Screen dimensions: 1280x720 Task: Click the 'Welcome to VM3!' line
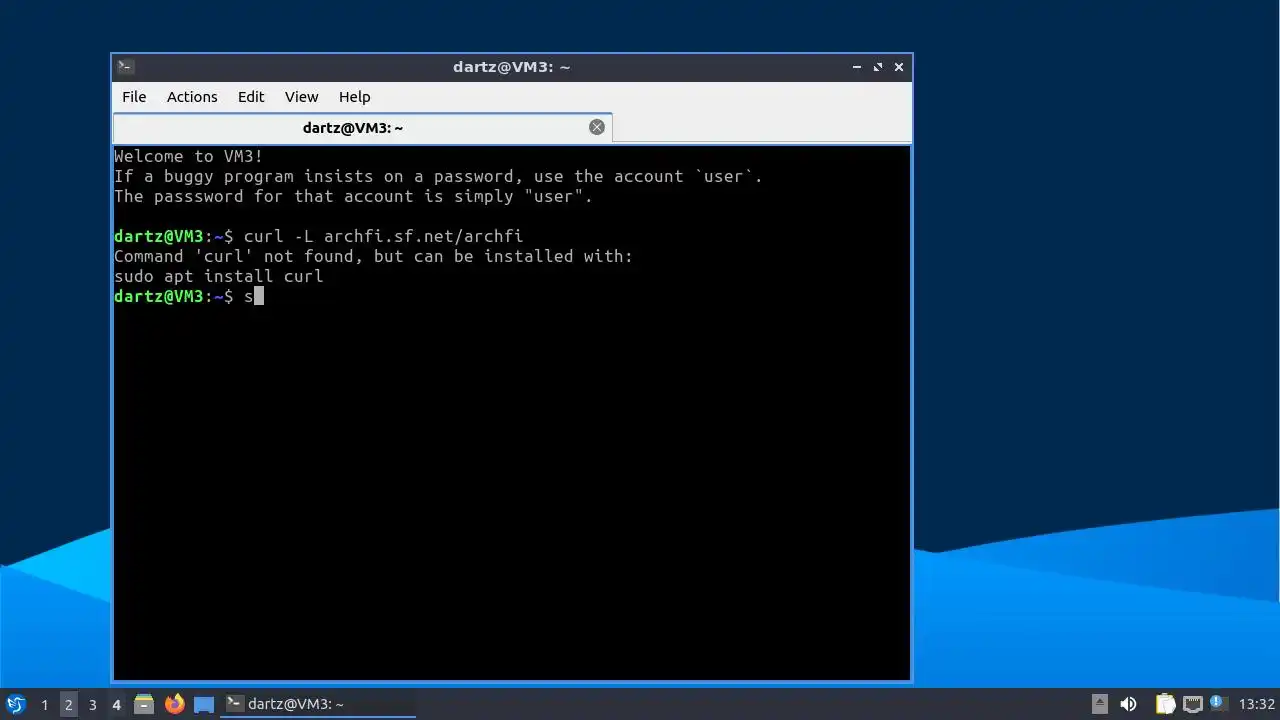click(189, 156)
